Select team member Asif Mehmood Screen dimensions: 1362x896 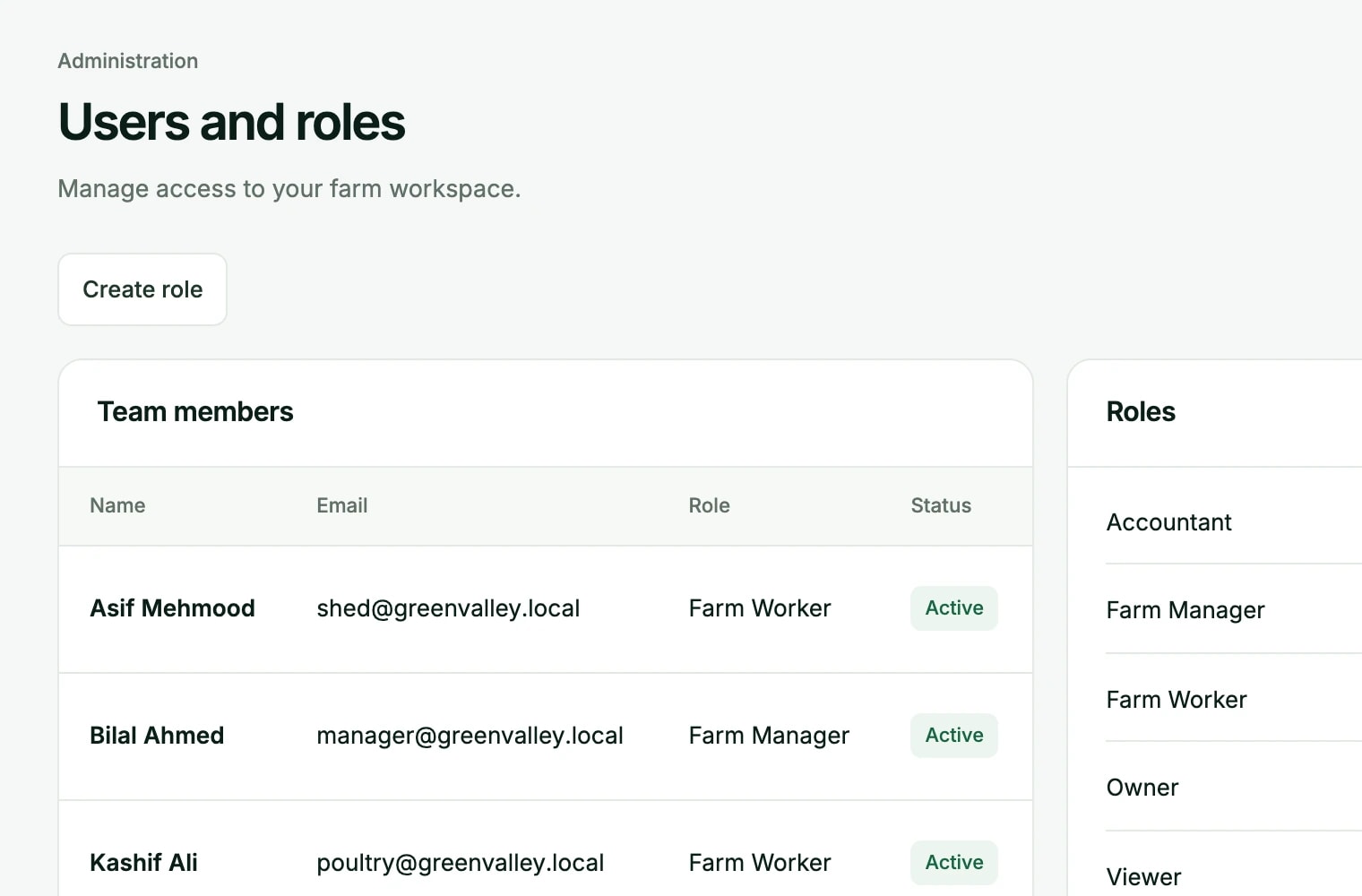172,608
